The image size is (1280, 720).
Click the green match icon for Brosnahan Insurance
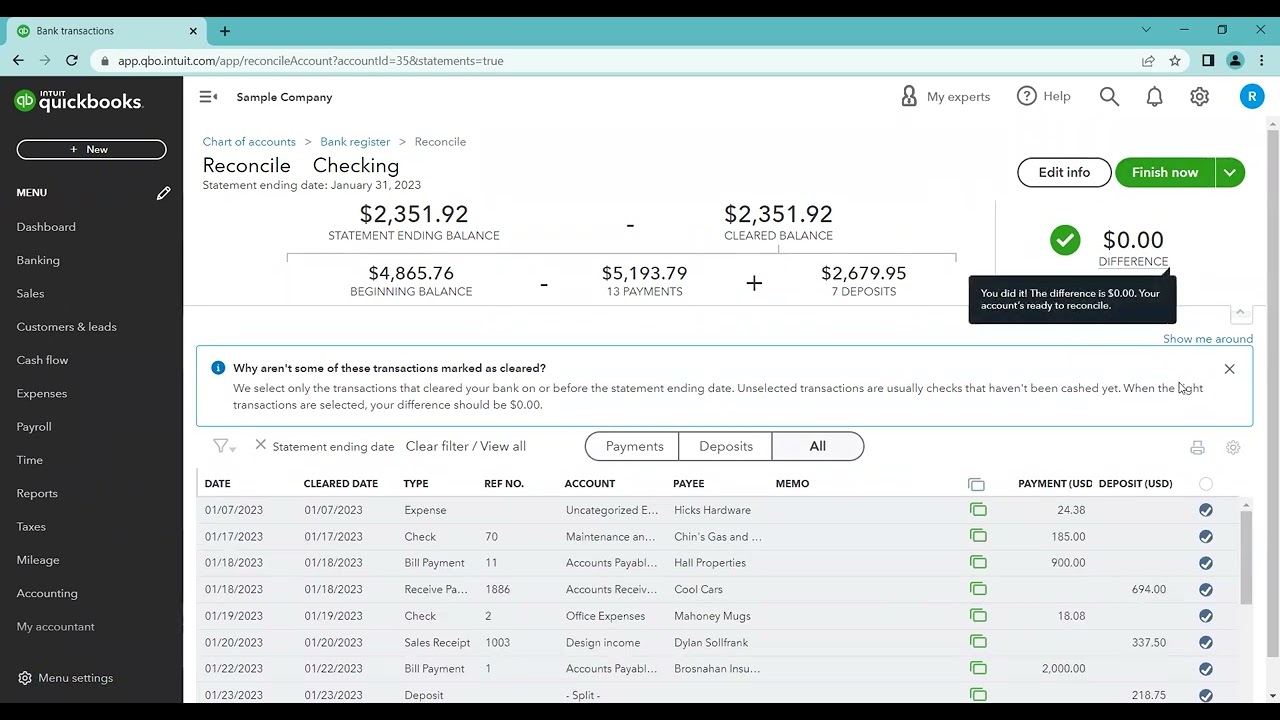(978, 668)
